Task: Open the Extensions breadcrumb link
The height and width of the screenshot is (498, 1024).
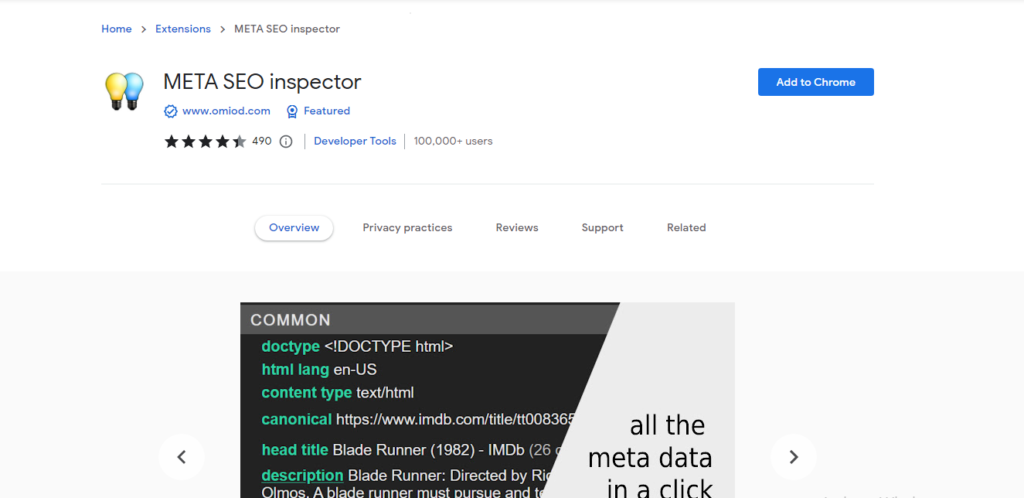Action: [183, 29]
